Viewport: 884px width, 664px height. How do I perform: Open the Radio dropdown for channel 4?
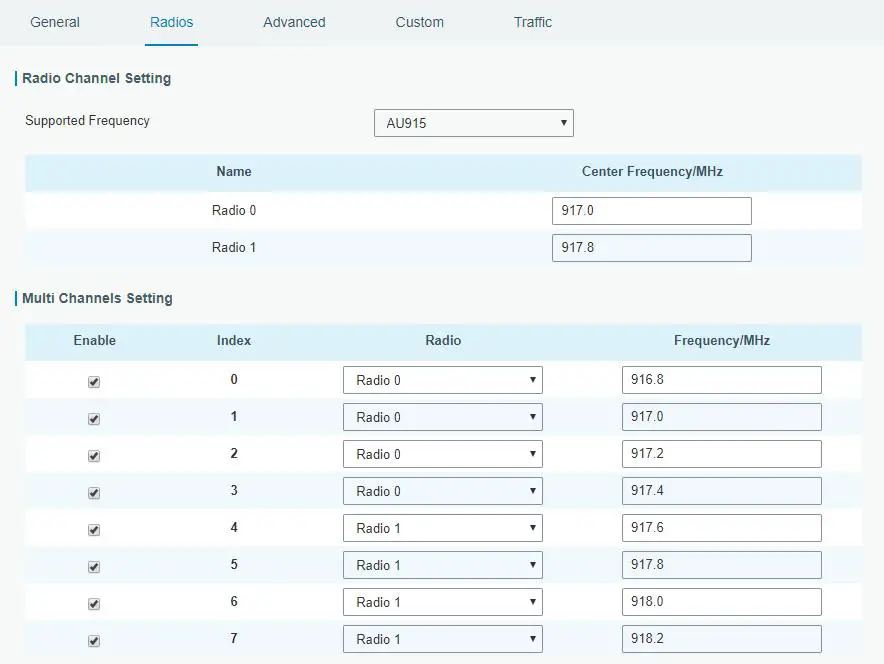point(442,527)
